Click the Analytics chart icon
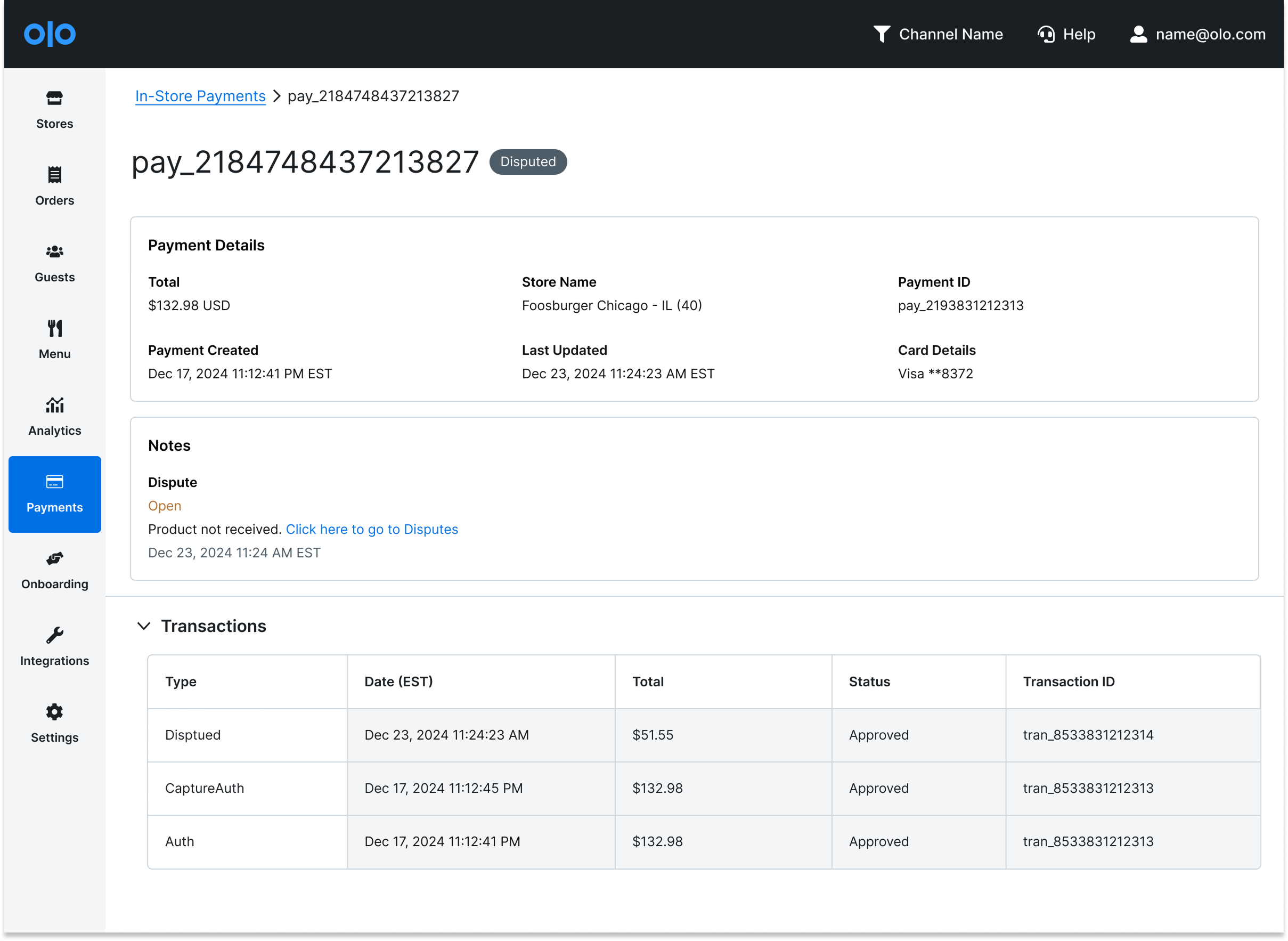1288x941 pixels. (x=55, y=405)
